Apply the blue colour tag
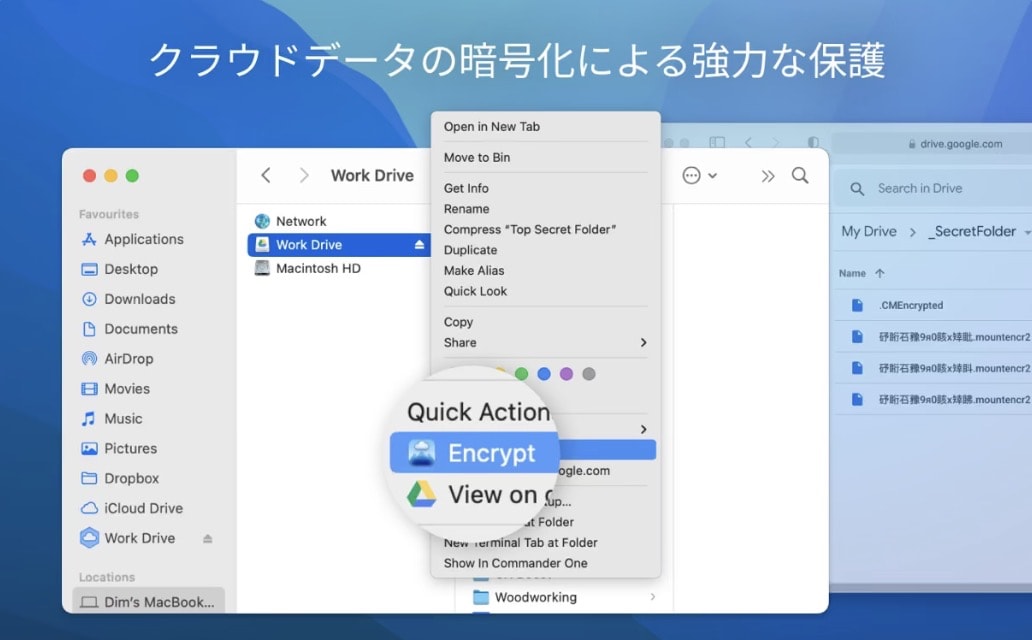Screen dimensions: 1032x640 [544, 374]
